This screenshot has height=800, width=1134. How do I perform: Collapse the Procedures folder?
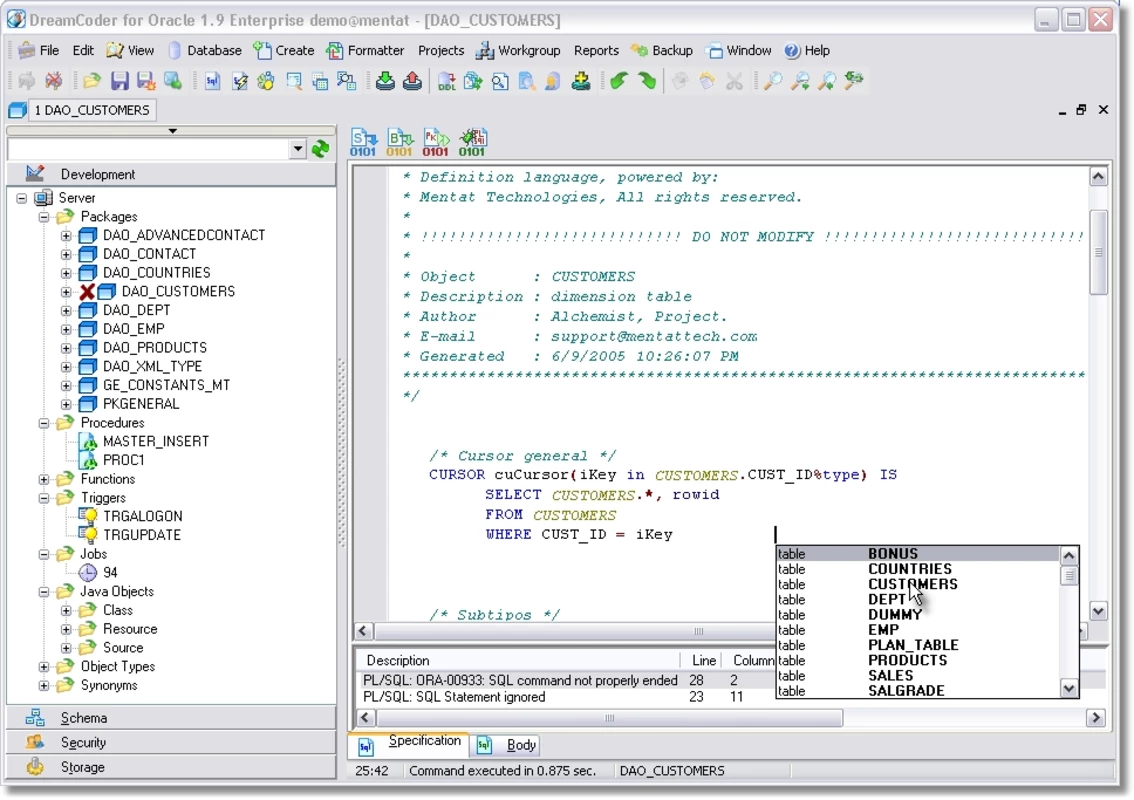pyautogui.click(x=44, y=423)
